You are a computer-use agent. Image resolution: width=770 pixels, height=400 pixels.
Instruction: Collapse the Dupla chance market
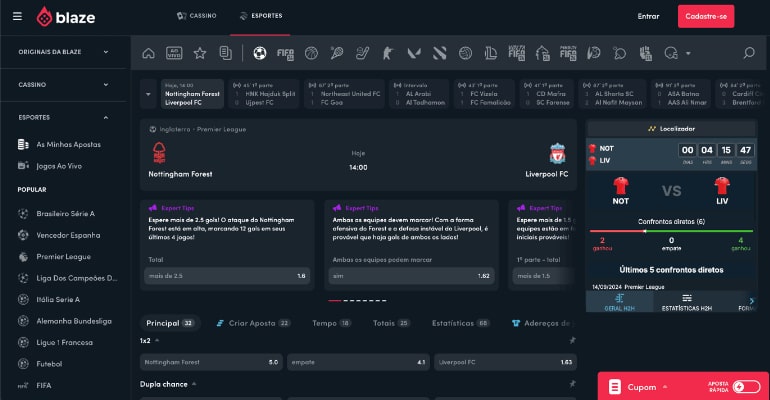click(x=194, y=384)
